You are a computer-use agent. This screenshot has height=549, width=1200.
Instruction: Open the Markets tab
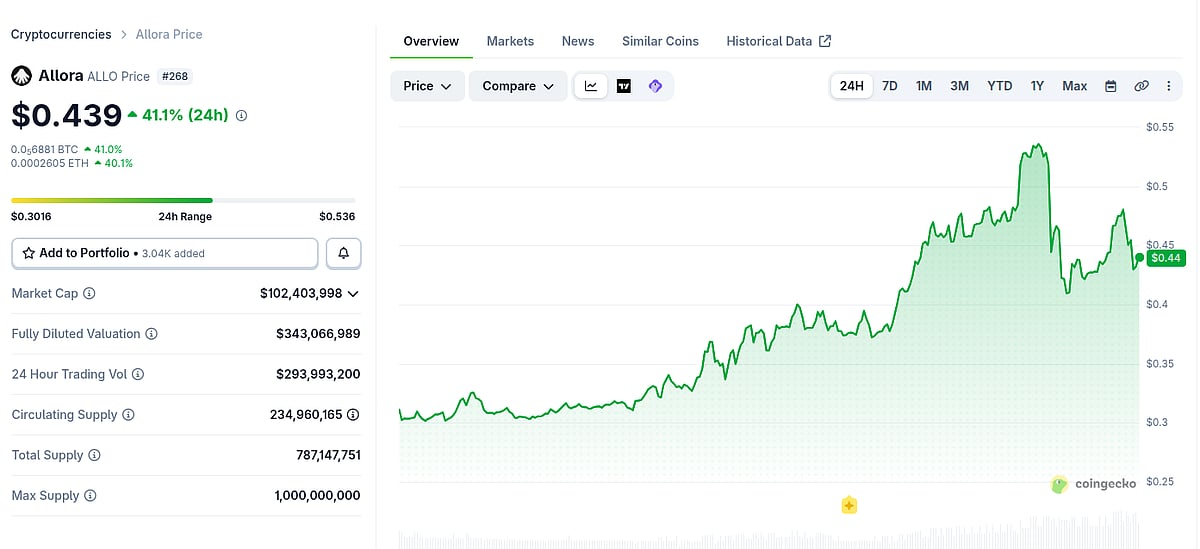pyautogui.click(x=510, y=41)
